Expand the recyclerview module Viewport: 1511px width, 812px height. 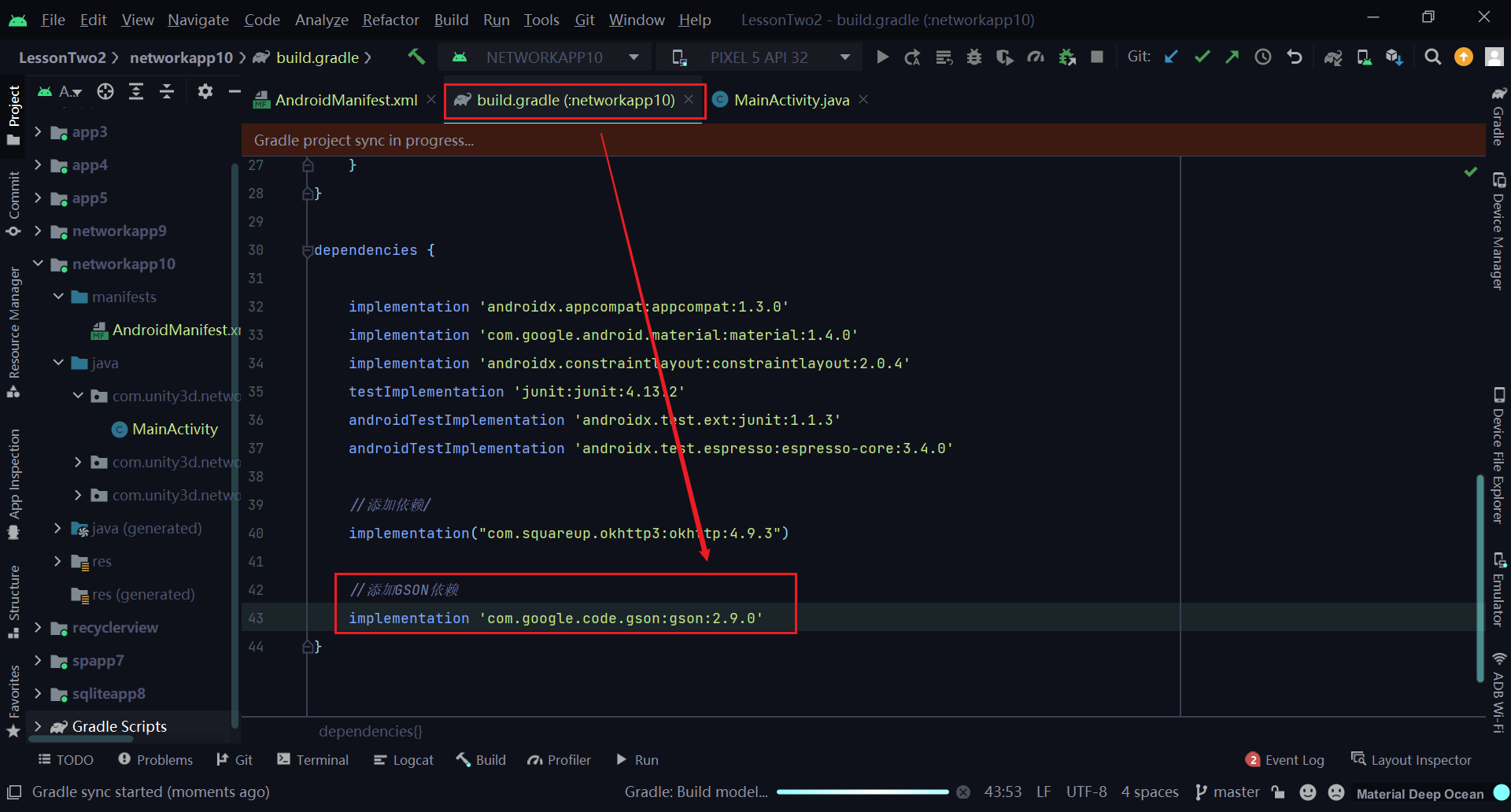tap(38, 627)
